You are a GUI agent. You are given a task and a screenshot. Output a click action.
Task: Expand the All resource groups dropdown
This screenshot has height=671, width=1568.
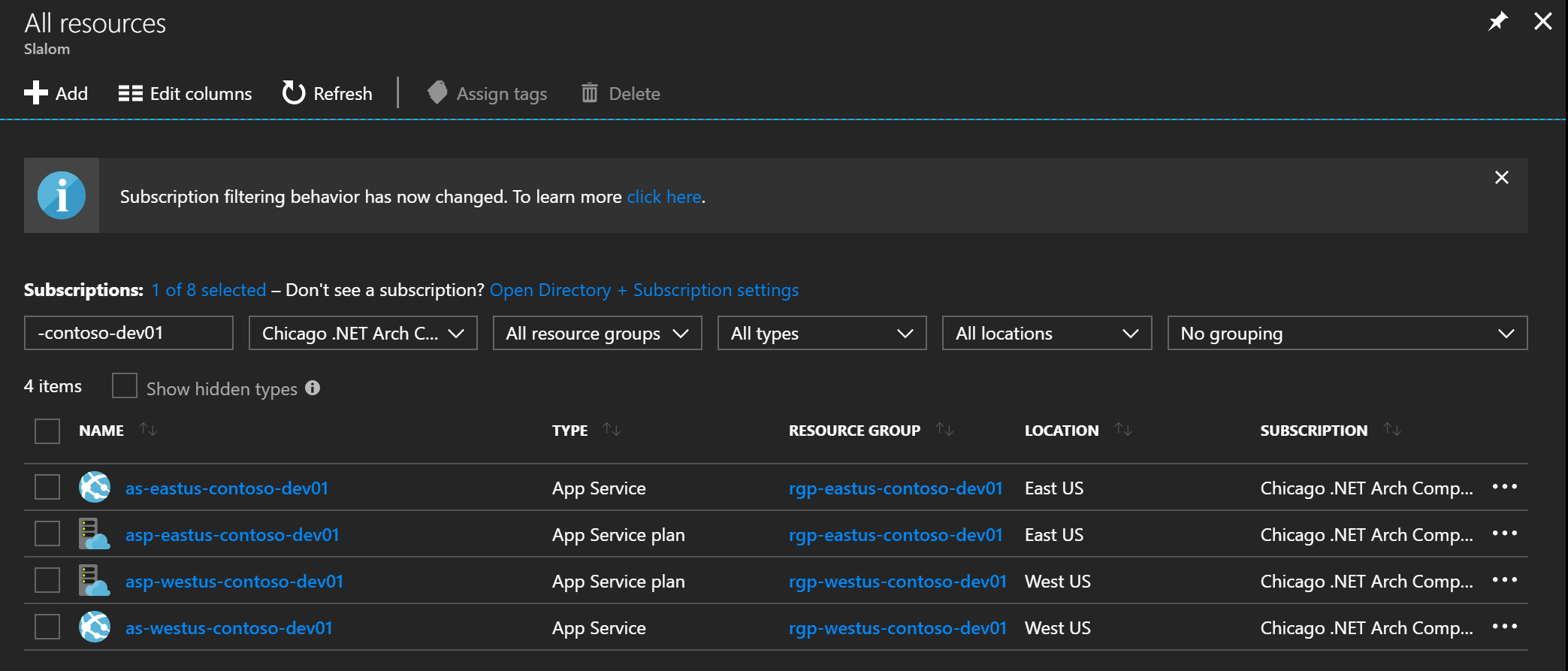597,333
